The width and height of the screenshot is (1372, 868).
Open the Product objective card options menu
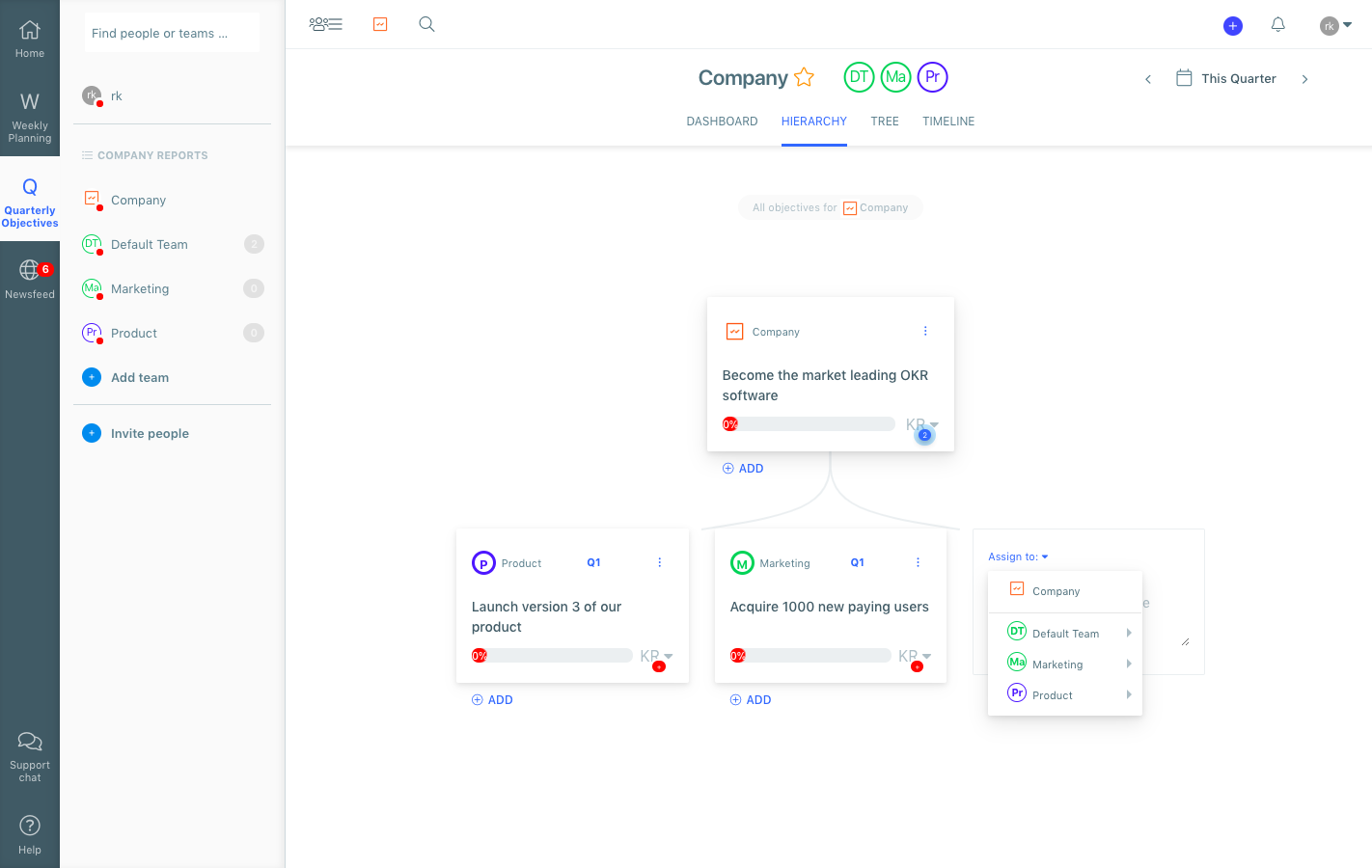point(660,562)
